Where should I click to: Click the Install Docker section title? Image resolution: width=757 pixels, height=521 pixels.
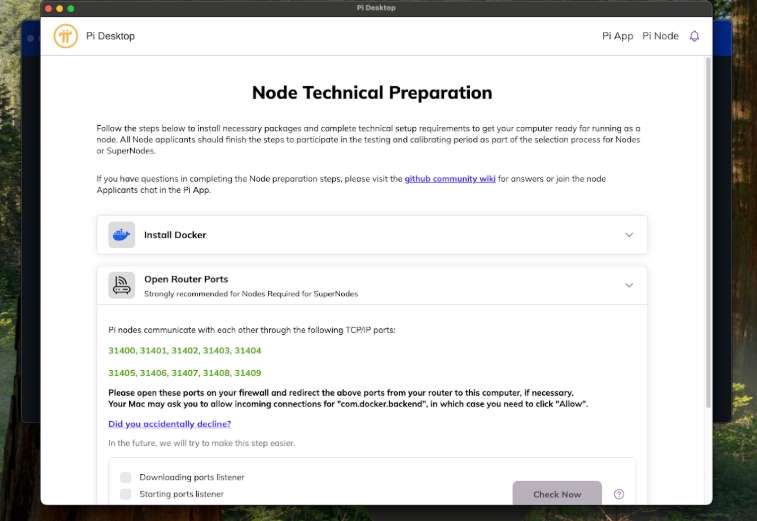tap(175, 235)
